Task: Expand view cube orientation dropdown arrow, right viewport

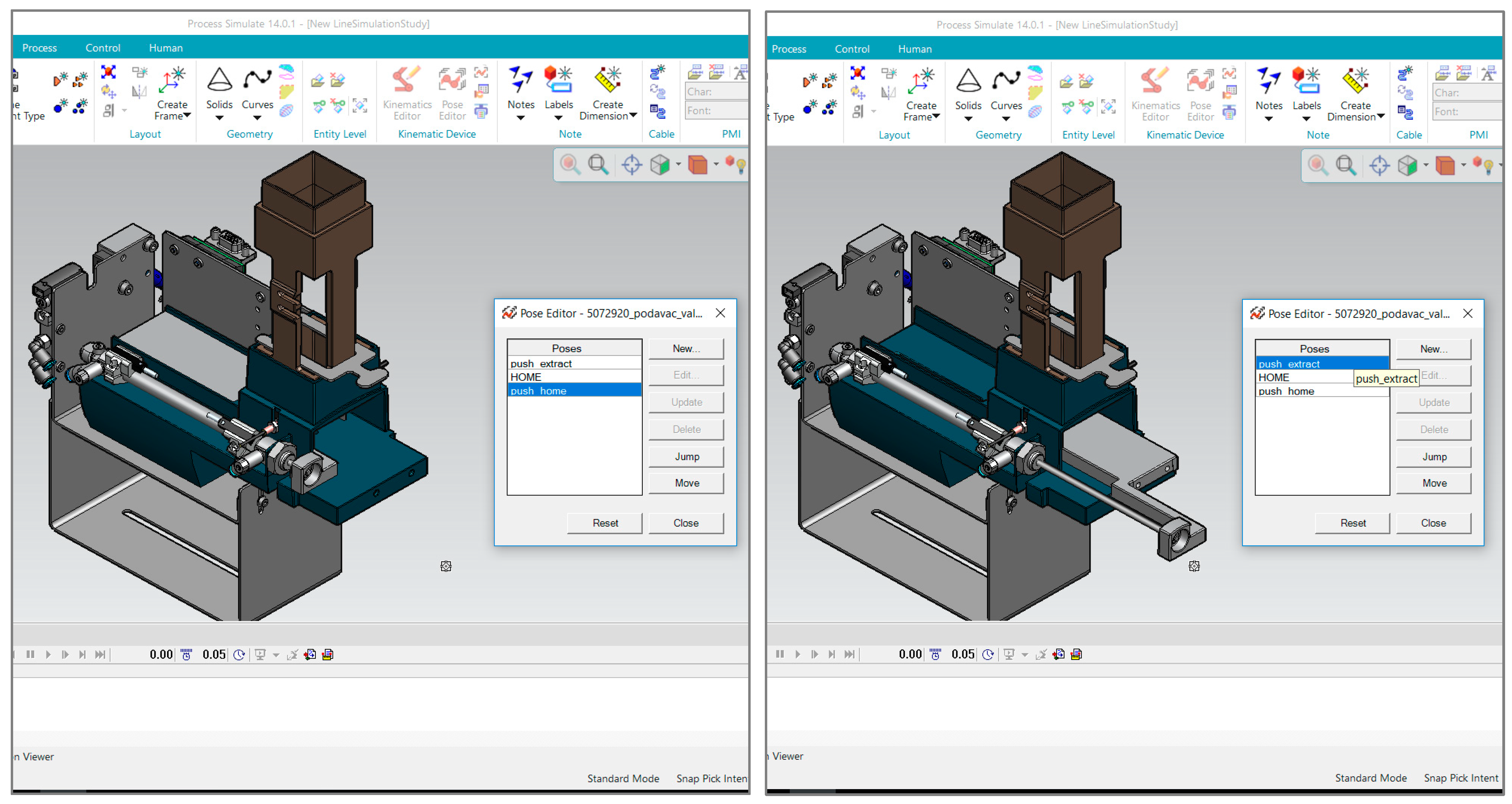Action: [x=1426, y=165]
